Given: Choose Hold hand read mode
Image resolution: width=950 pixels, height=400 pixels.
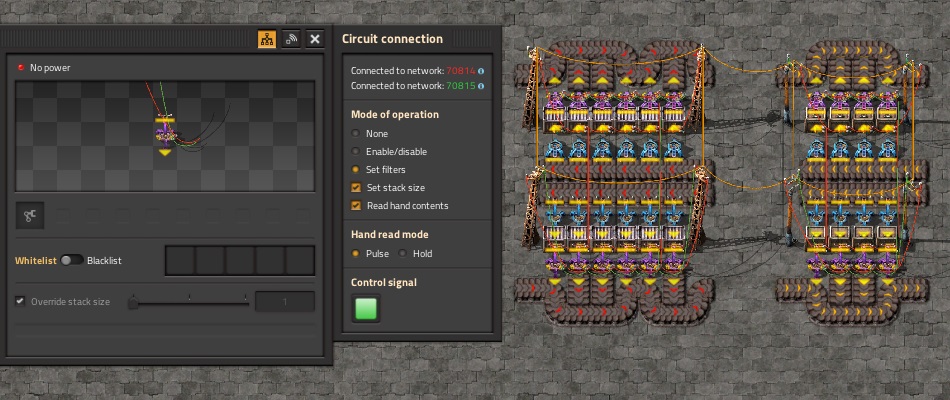Looking at the screenshot, I should point(402,253).
